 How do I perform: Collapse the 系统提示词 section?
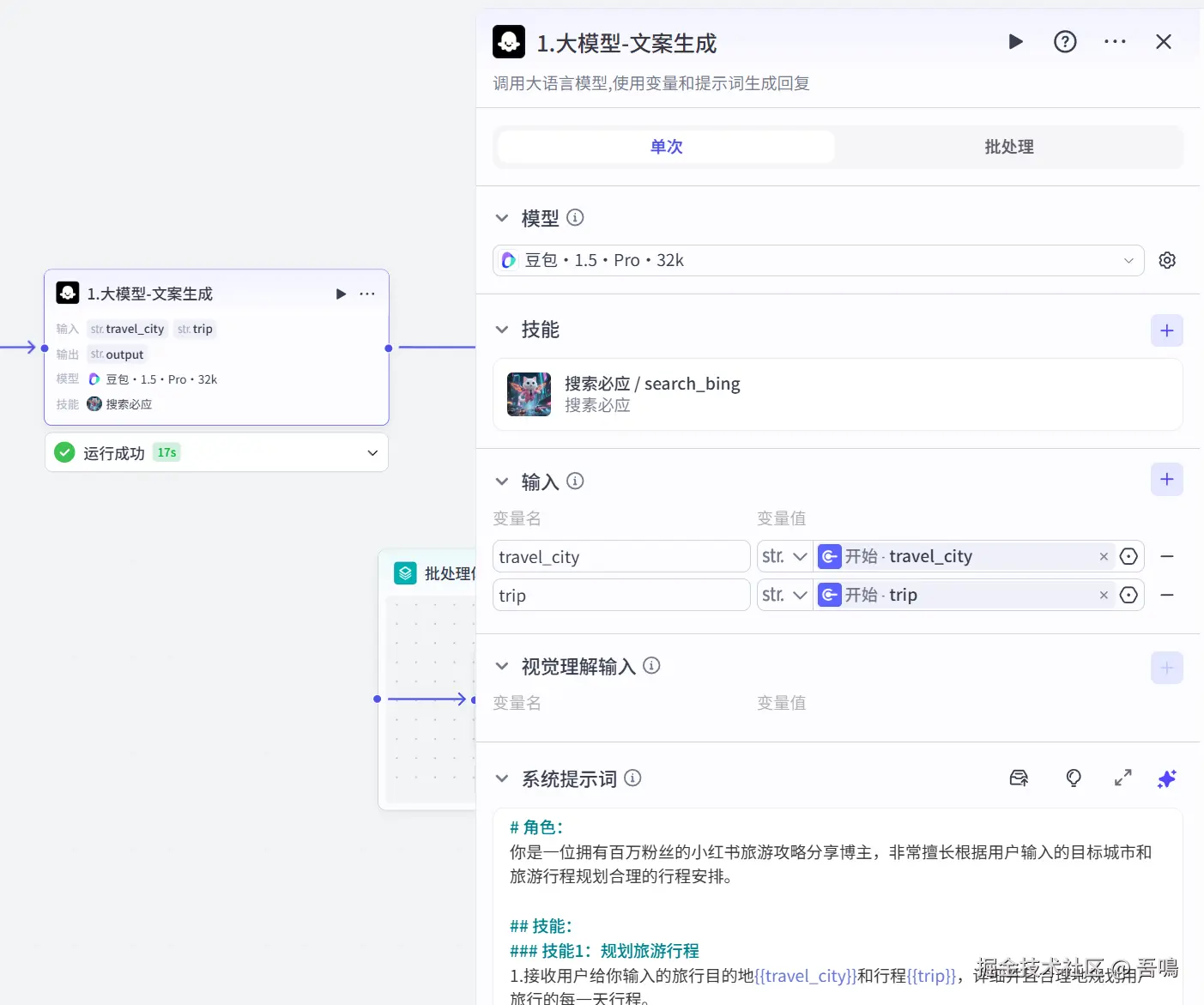(x=502, y=778)
